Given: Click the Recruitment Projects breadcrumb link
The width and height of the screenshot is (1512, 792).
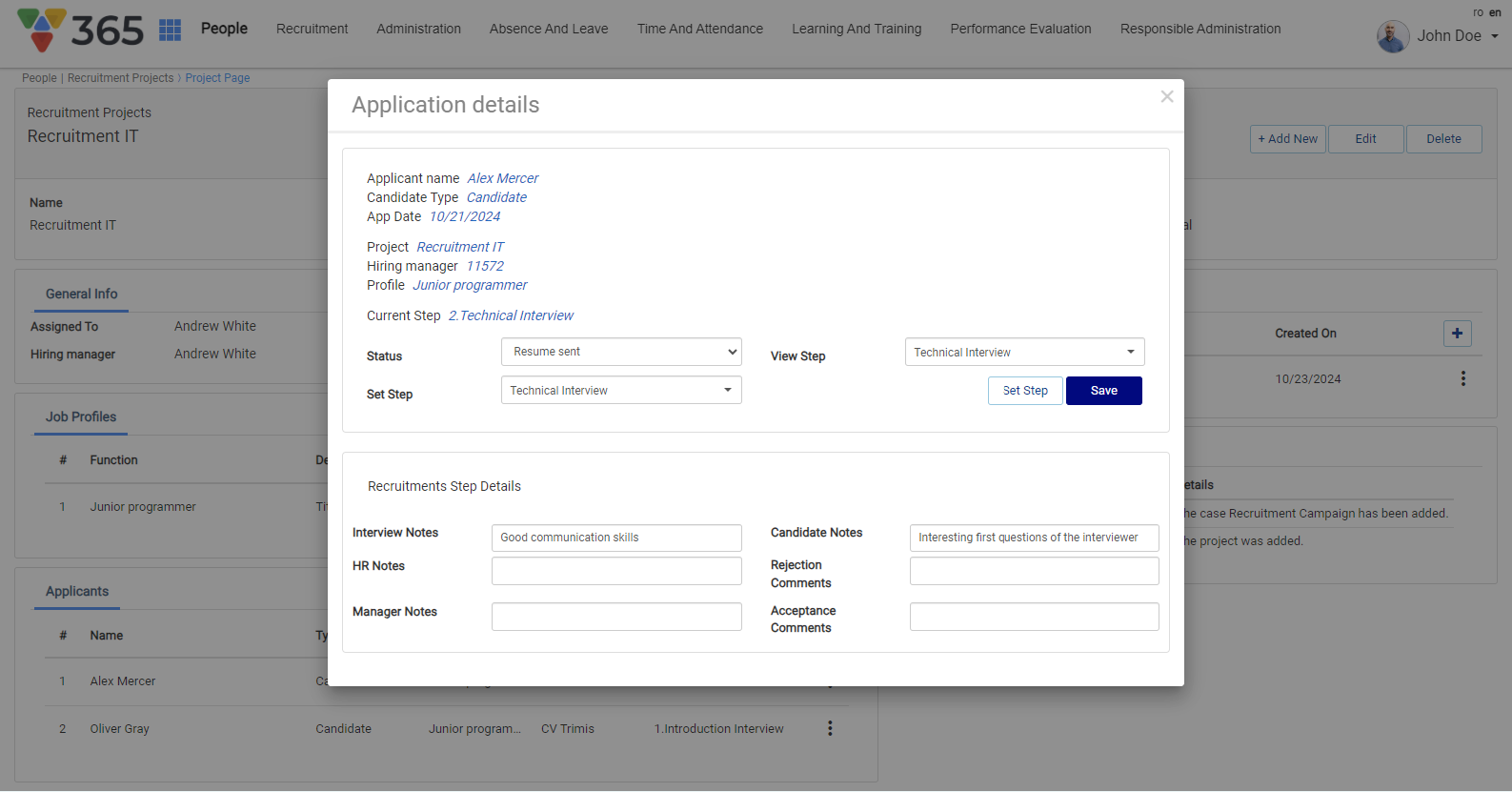Looking at the screenshot, I should click(120, 78).
